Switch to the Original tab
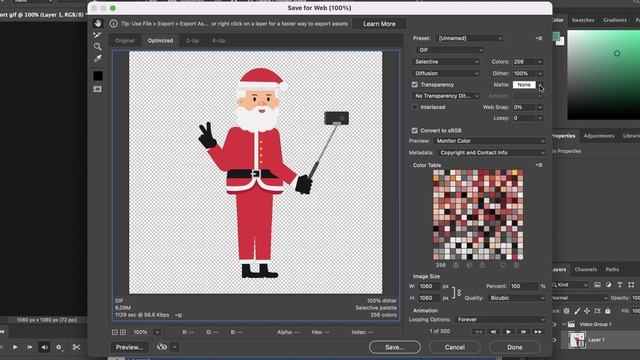This screenshot has height=360, width=640. tap(124, 40)
